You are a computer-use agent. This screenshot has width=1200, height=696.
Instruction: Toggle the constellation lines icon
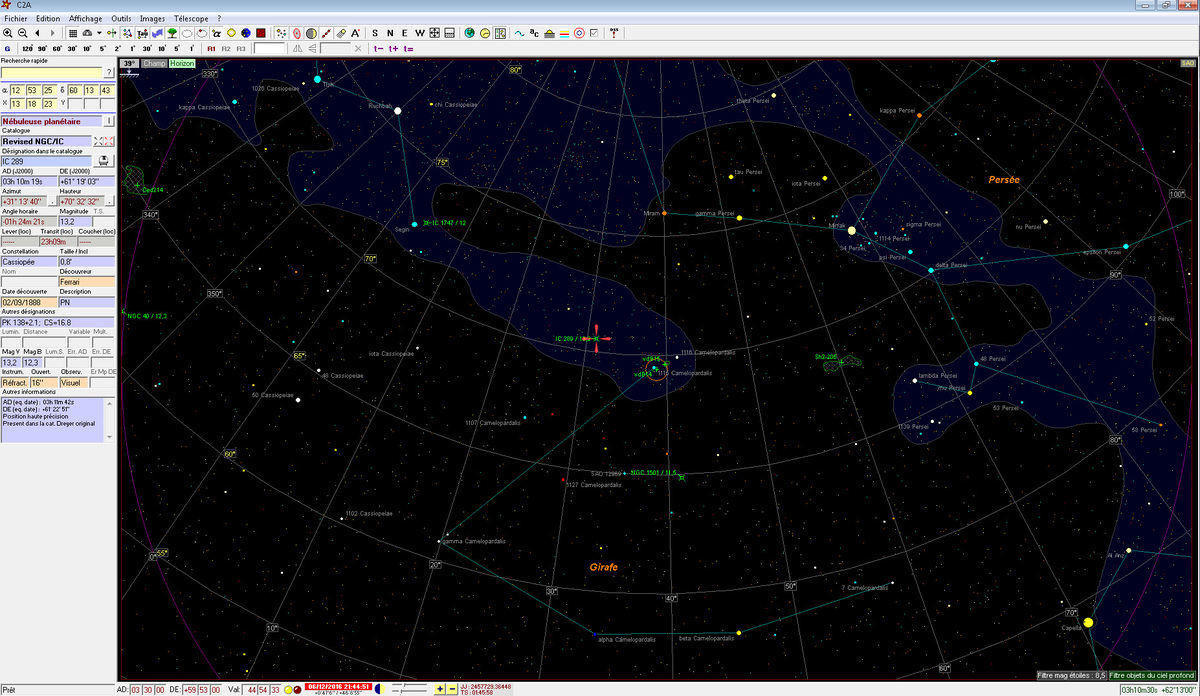127,33
